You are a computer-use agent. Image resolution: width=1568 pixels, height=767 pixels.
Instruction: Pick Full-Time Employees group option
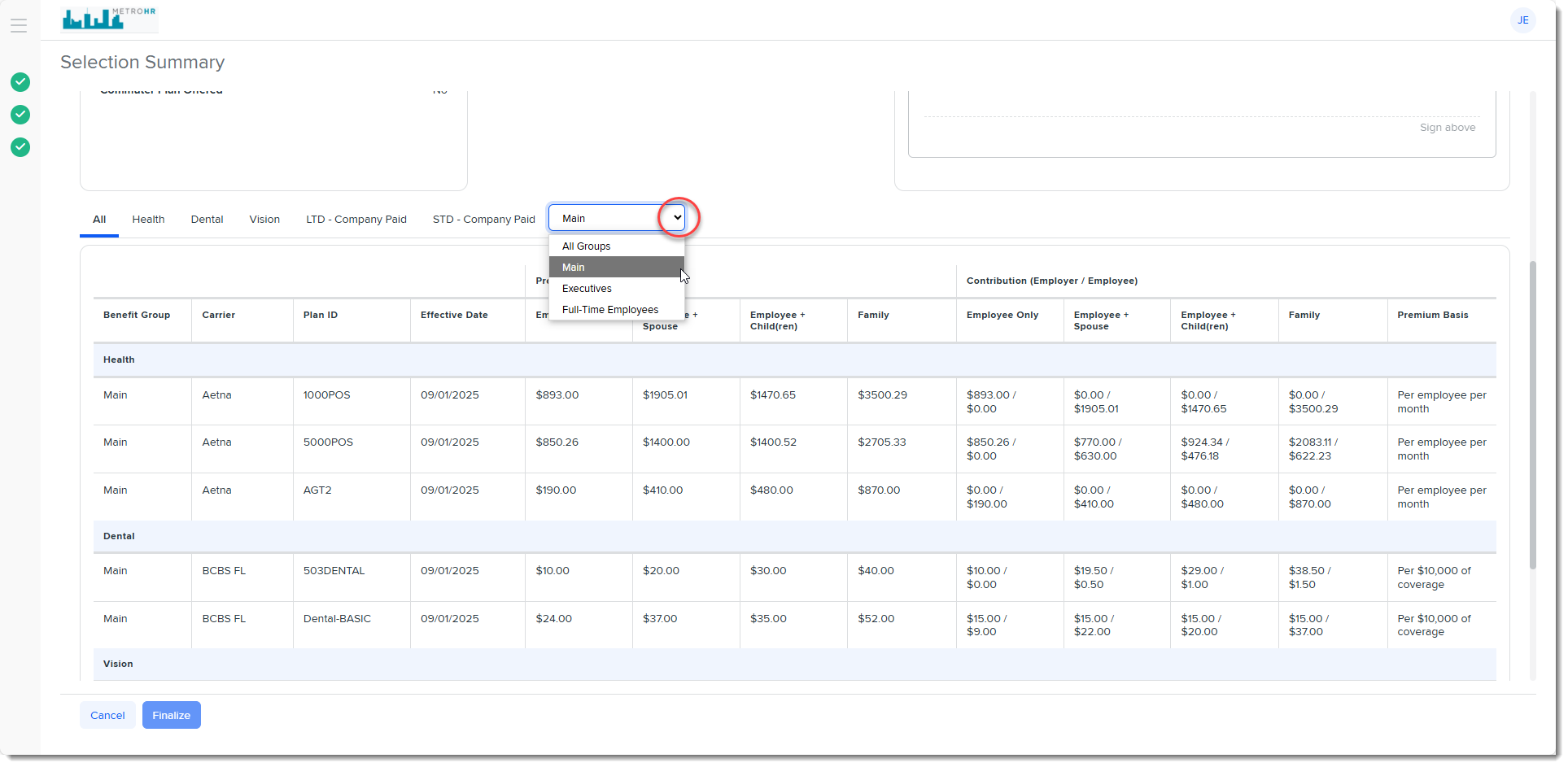pyautogui.click(x=610, y=310)
